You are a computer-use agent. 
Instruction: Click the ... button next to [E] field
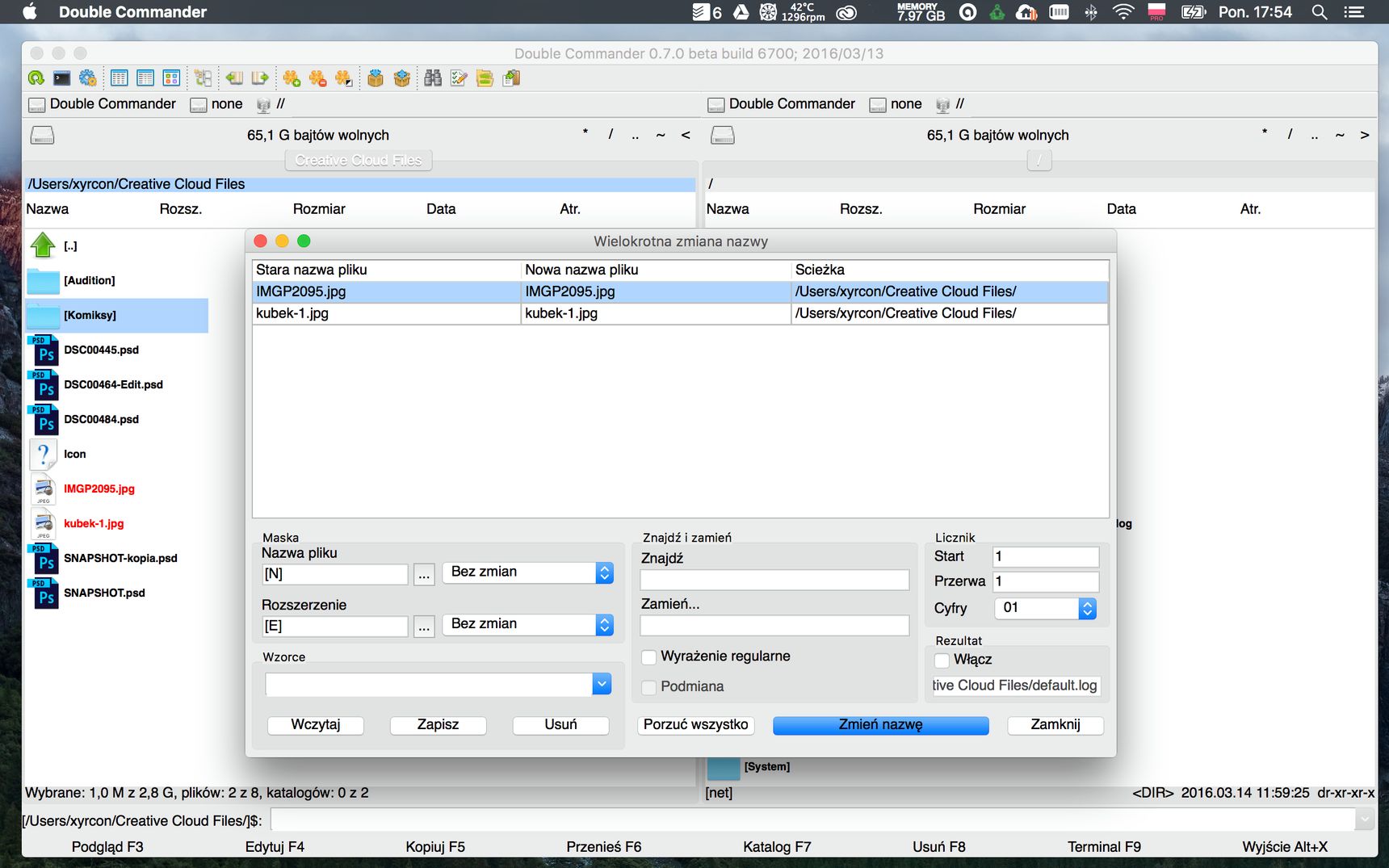point(424,626)
